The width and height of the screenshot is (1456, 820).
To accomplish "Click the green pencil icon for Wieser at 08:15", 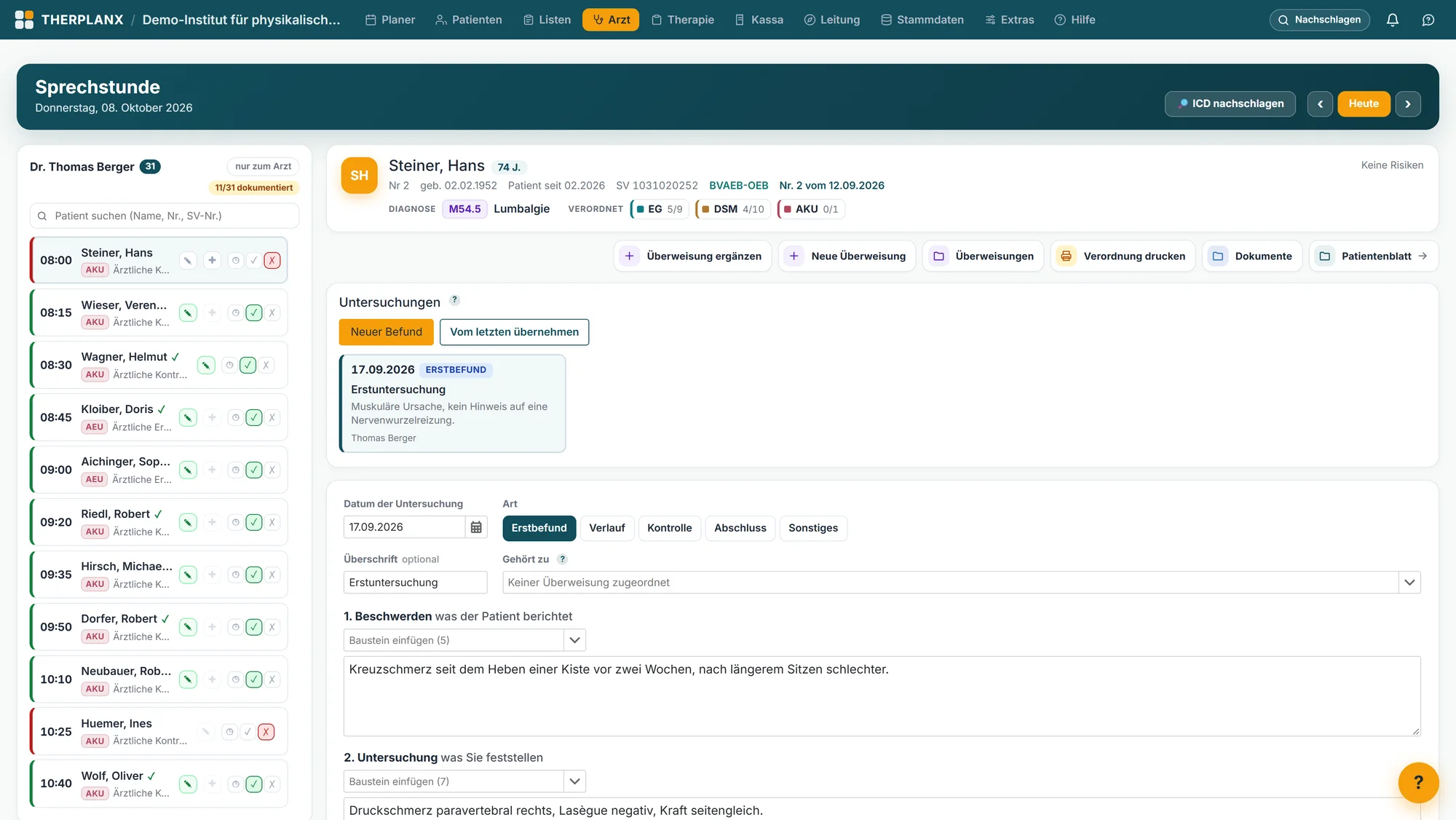I will coord(188,312).
